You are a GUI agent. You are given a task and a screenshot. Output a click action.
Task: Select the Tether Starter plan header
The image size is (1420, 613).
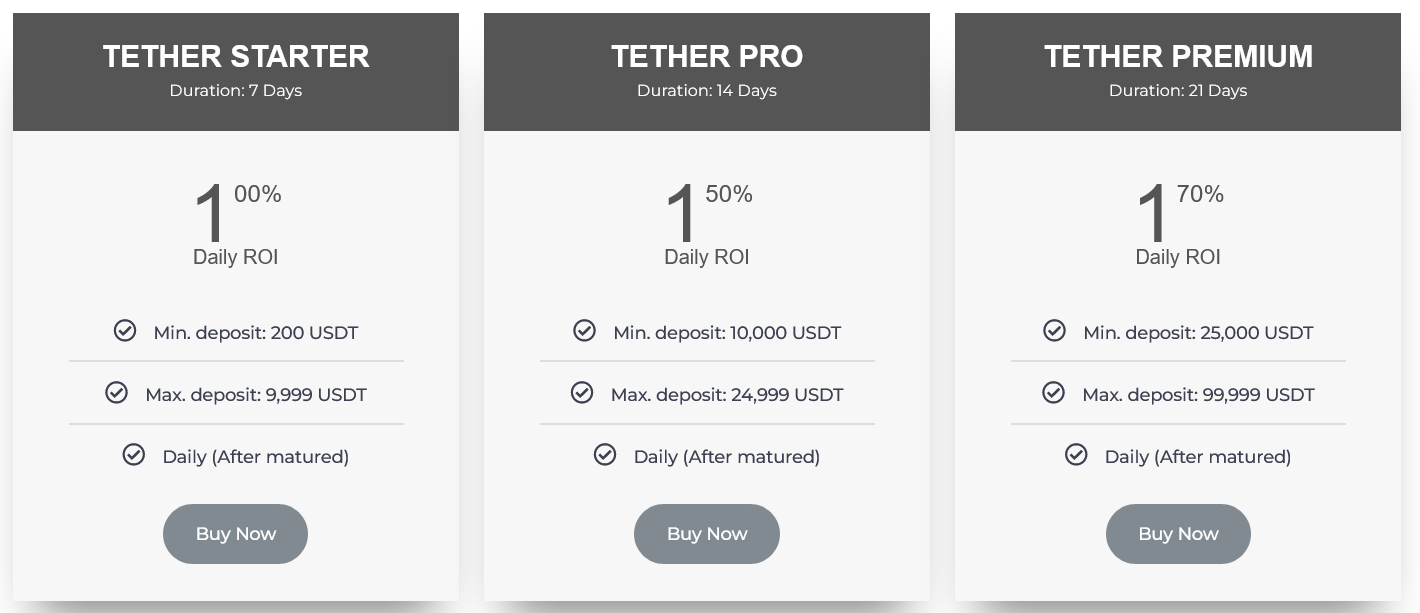pyautogui.click(x=236, y=57)
